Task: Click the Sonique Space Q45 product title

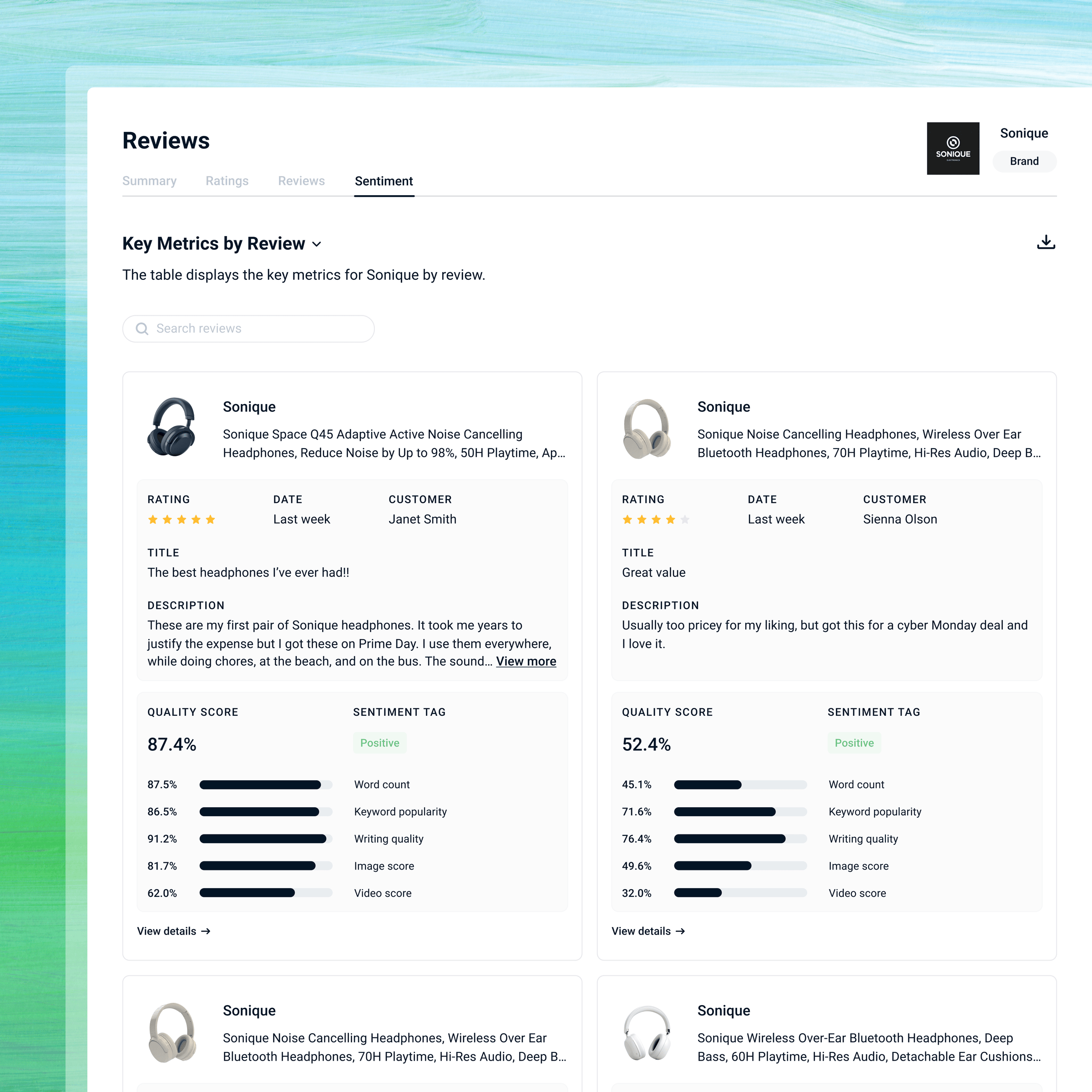Action: tap(394, 444)
